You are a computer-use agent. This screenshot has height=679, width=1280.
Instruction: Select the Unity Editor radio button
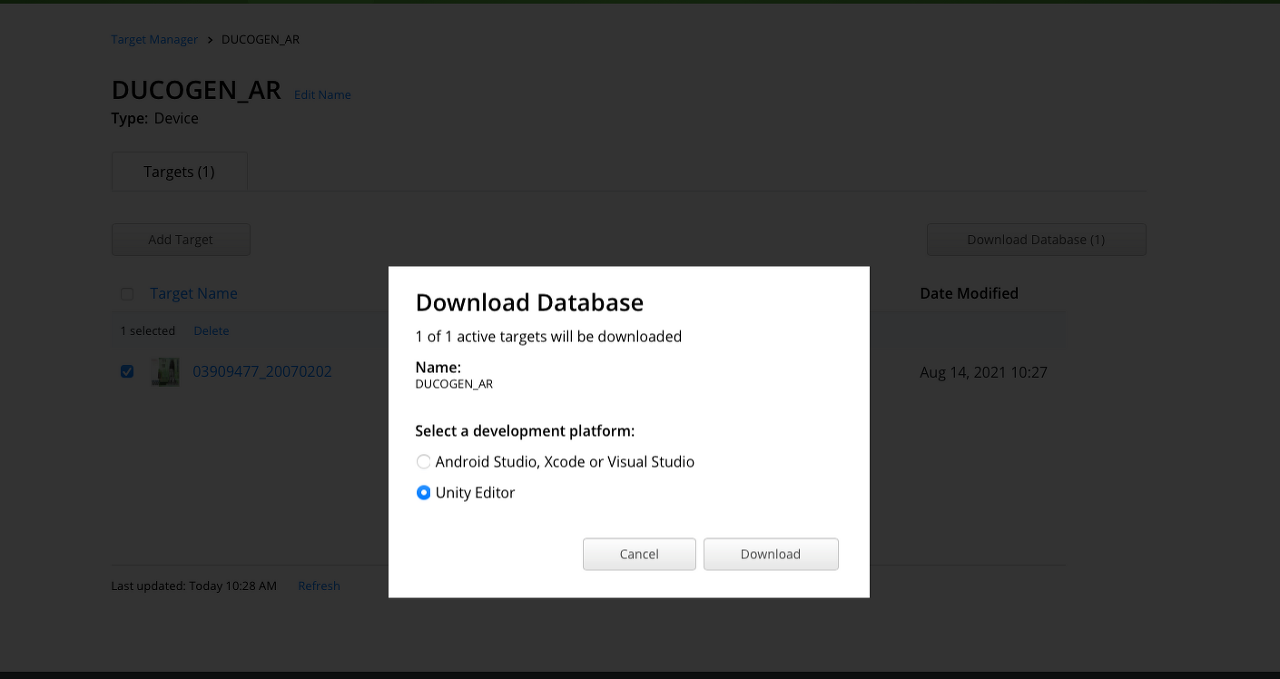pos(424,493)
